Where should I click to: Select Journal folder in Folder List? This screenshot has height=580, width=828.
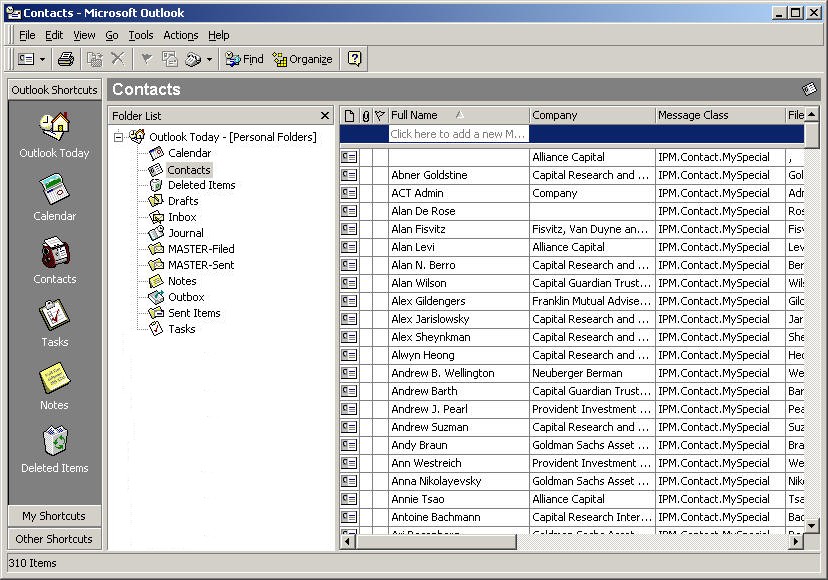186,233
